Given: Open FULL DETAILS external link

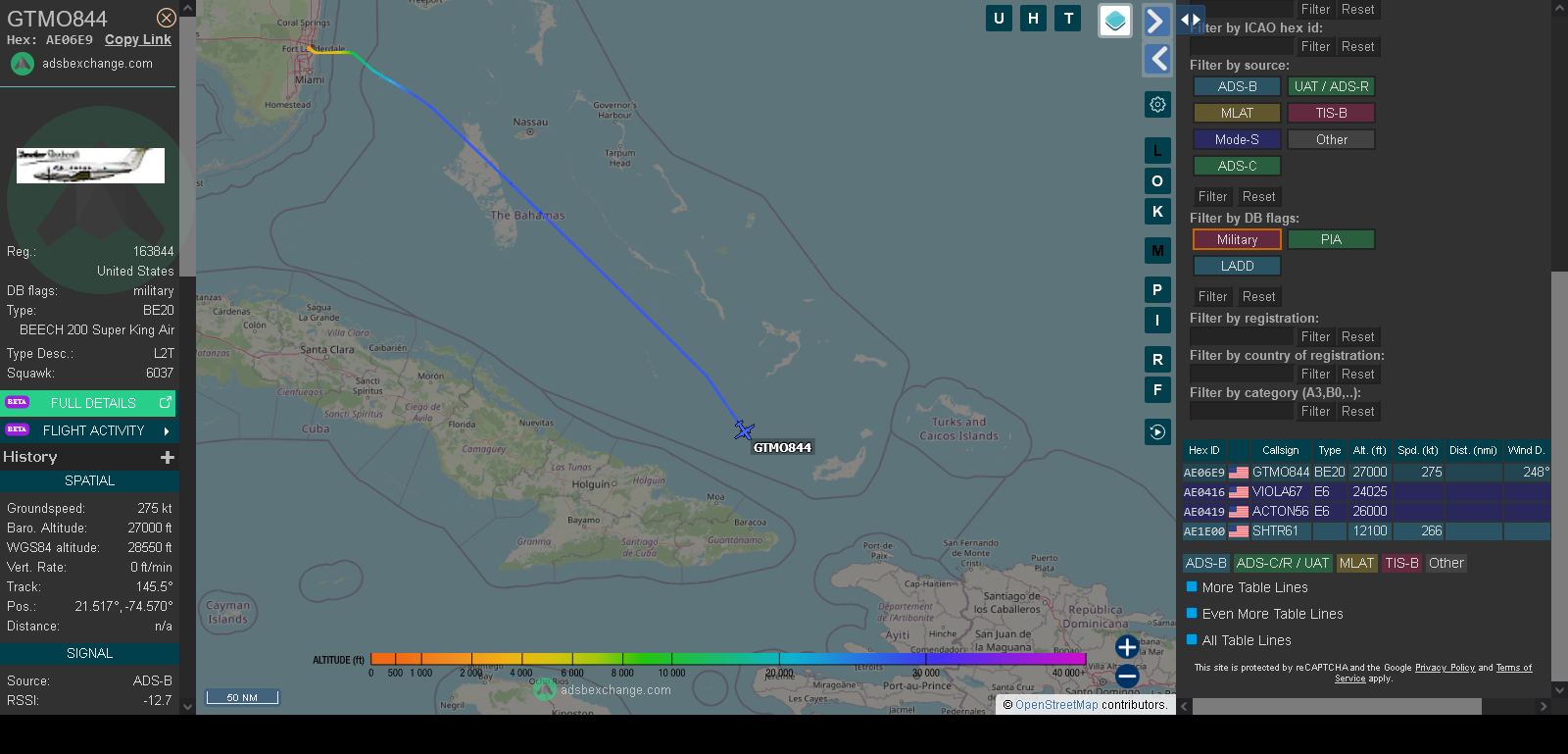Looking at the screenshot, I should coord(88,403).
